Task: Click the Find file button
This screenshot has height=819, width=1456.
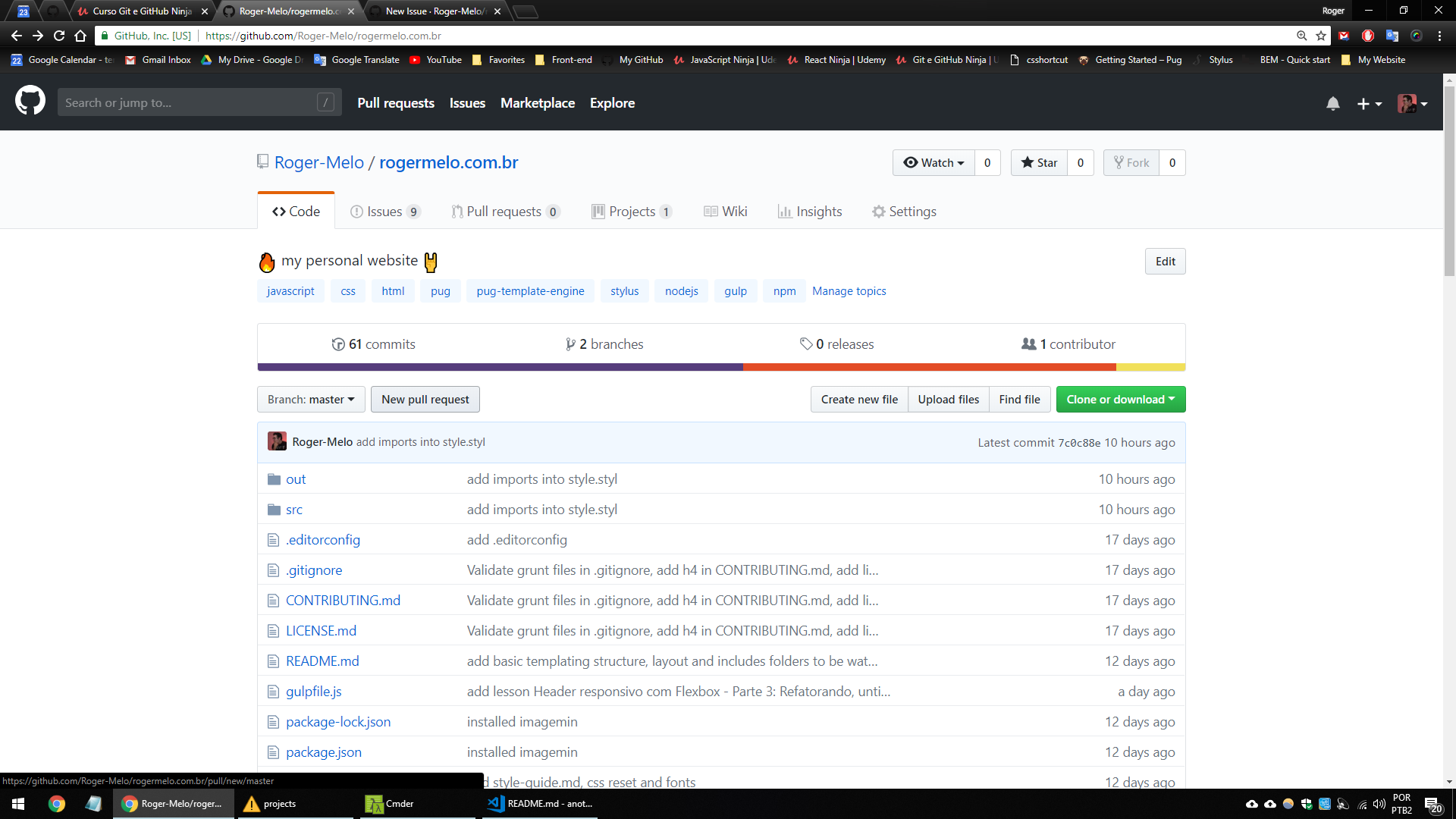Action: point(1019,399)
